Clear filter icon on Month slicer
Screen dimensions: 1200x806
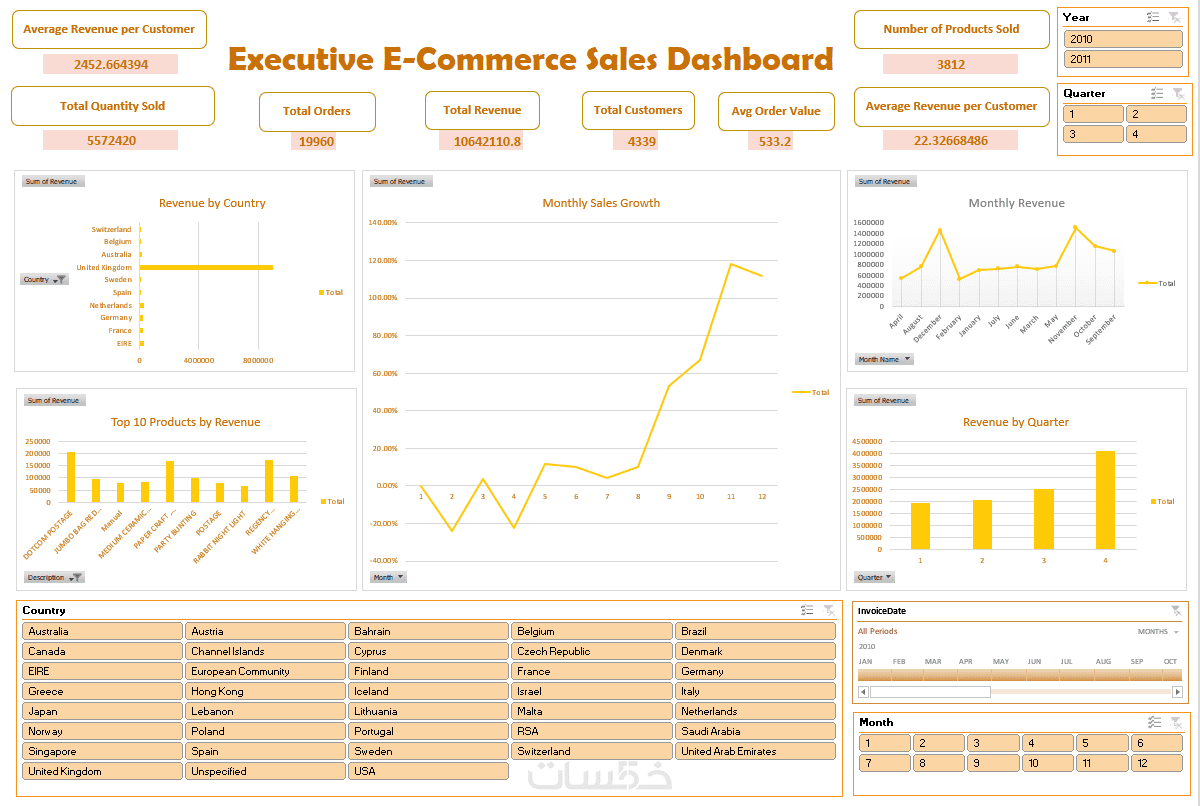(1176, 722)
